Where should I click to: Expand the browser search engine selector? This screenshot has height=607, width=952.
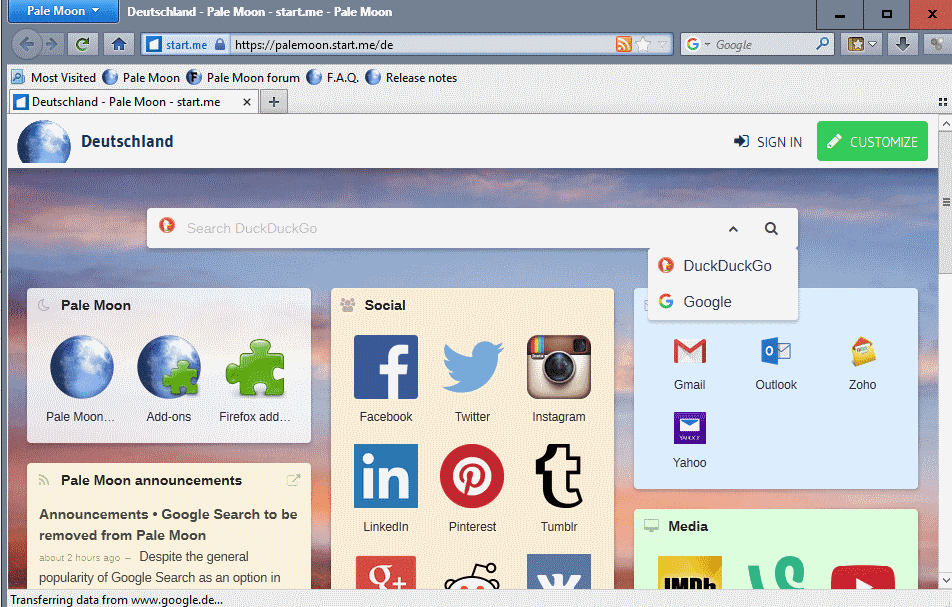pyautogui.click(x=698, y=45)
